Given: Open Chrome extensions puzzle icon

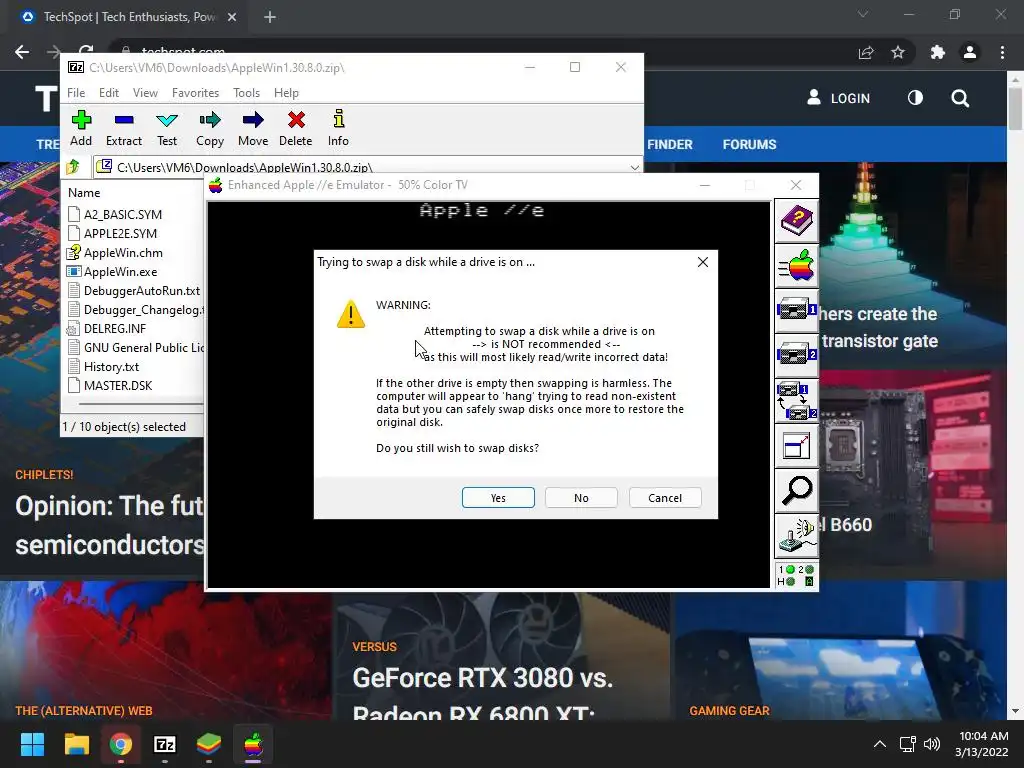Looking at the screenshot, I should pos(938,52).
